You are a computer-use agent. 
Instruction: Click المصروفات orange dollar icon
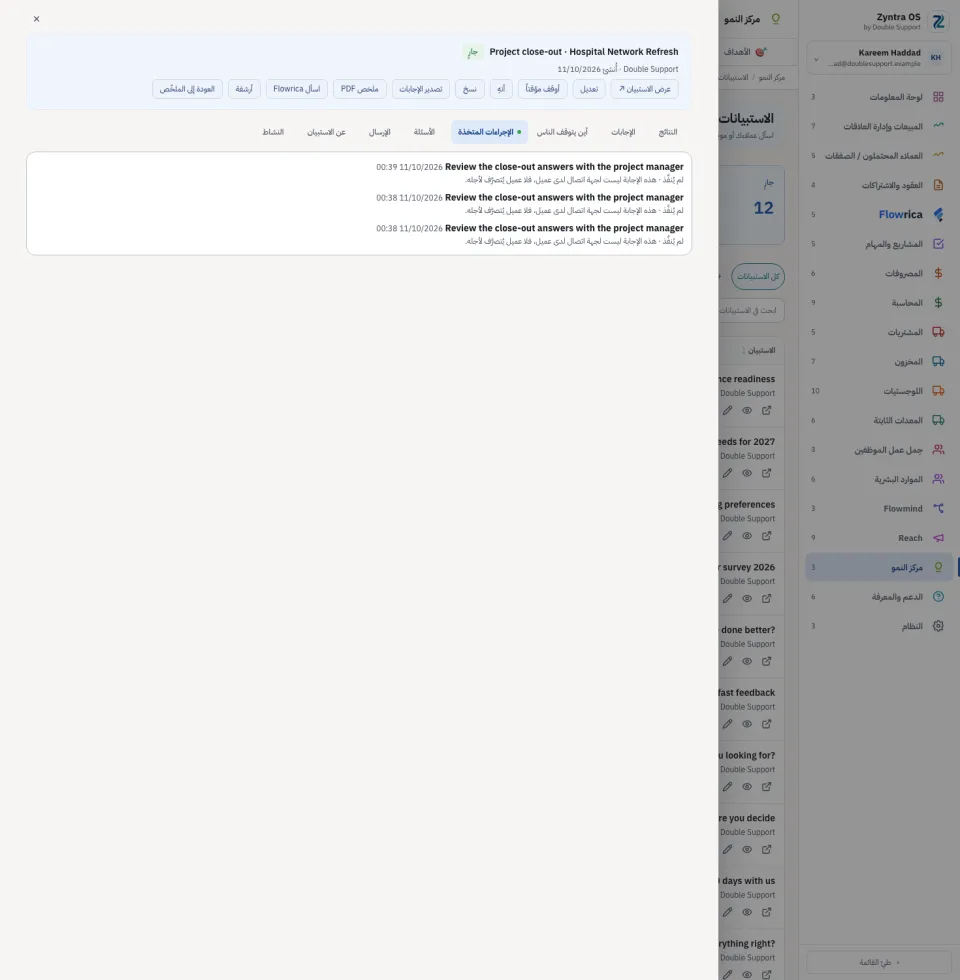coord(938,273)
